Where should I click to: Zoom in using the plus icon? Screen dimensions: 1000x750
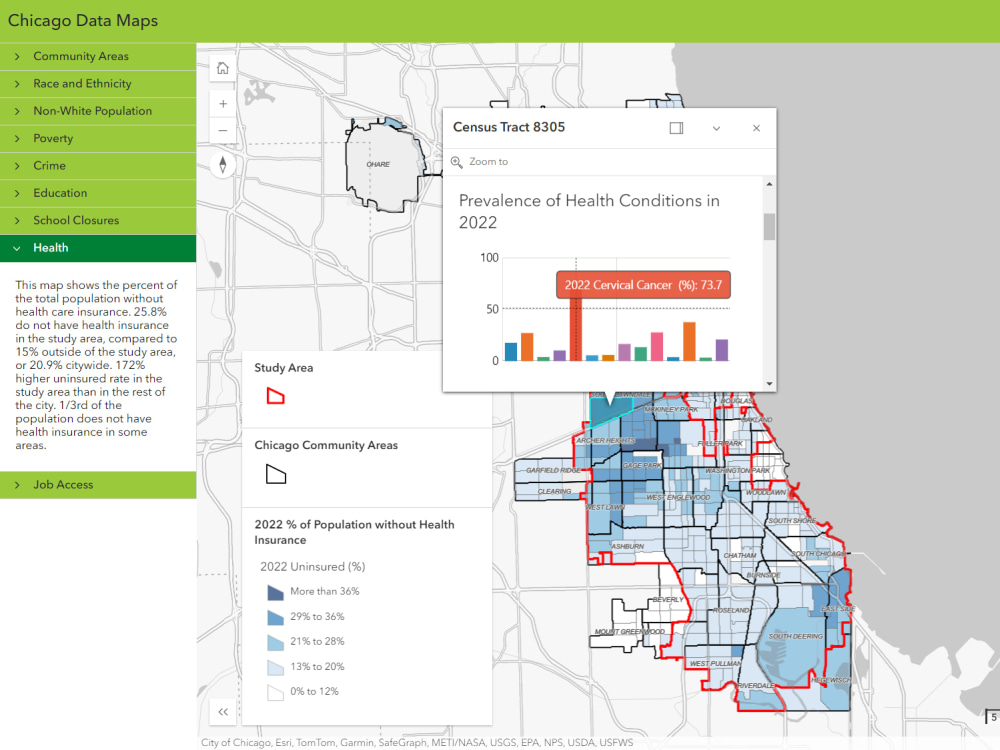pyautogui.click(x=222, y=103)
